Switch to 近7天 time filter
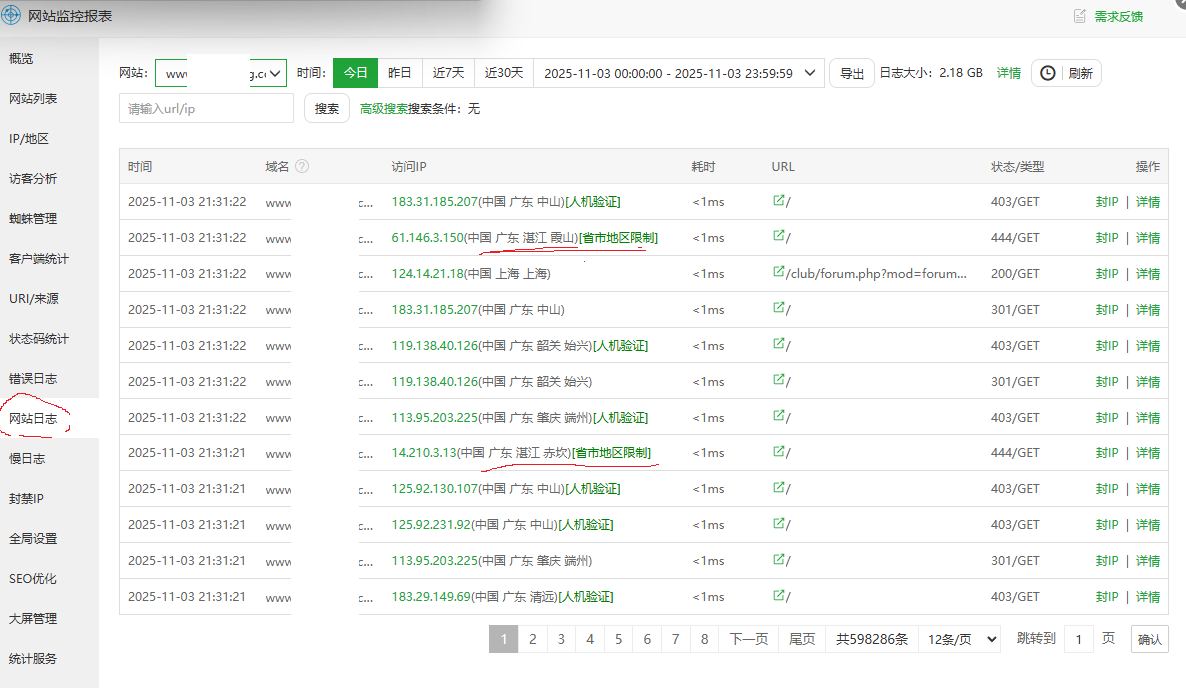The height and width of the screenshot is (688, 1186). tap(448, 73)
